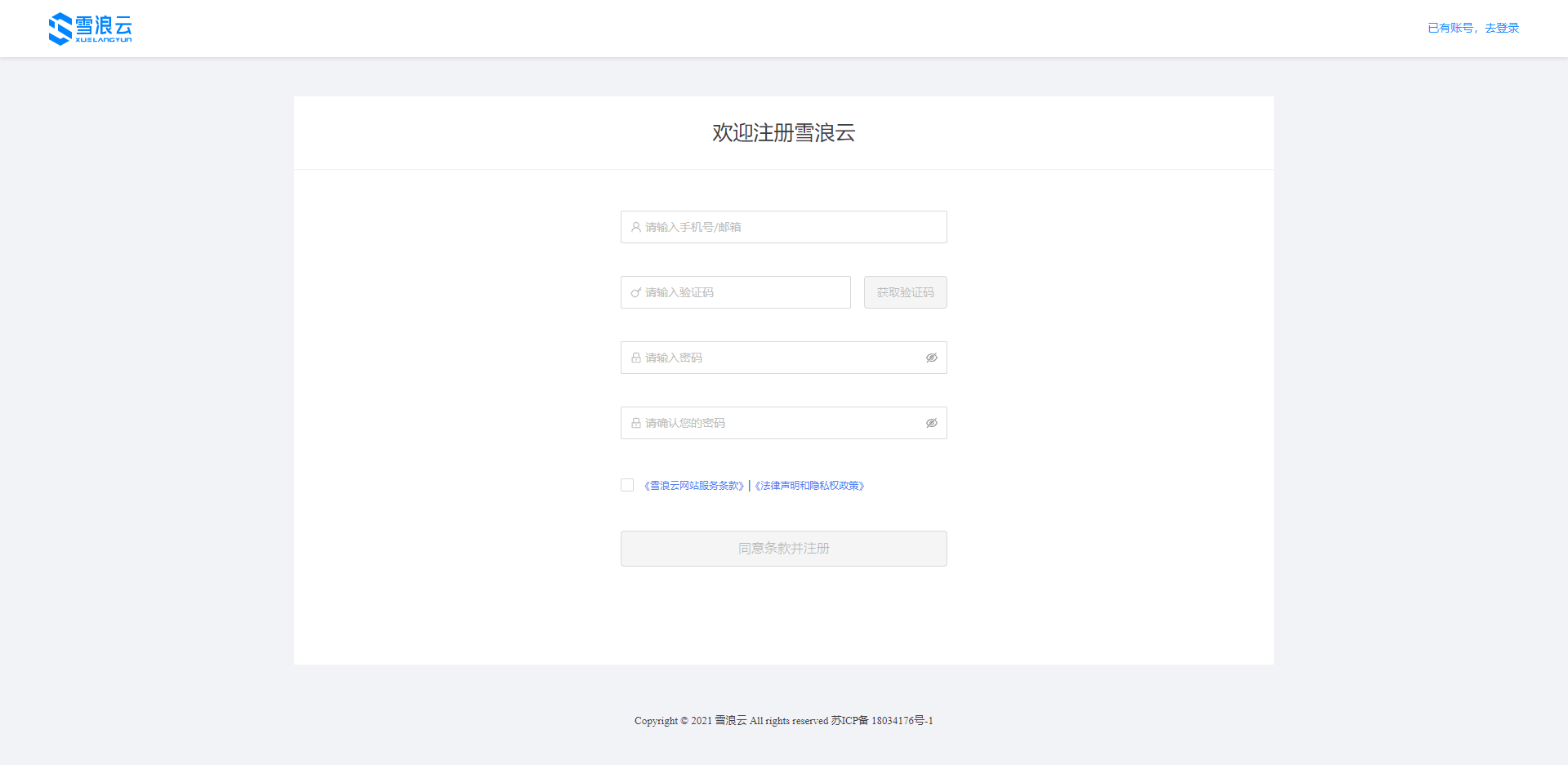Toggle visibility of the confirm password field
This screenshot has height=765, width=1568.
click(931, 423)
